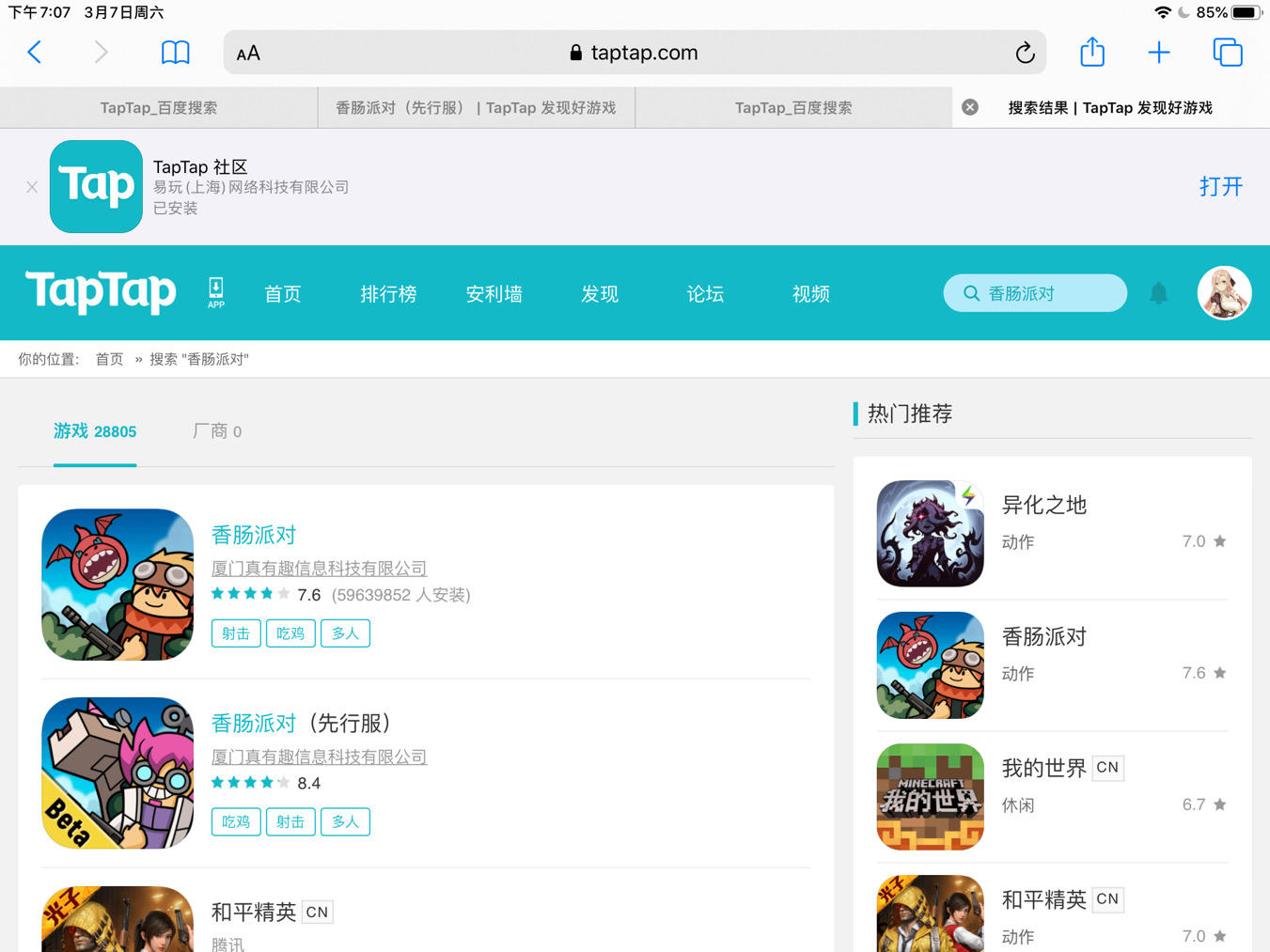1270x952 pixels.
Task: Open notifications bell
Action: point(1159,293)
